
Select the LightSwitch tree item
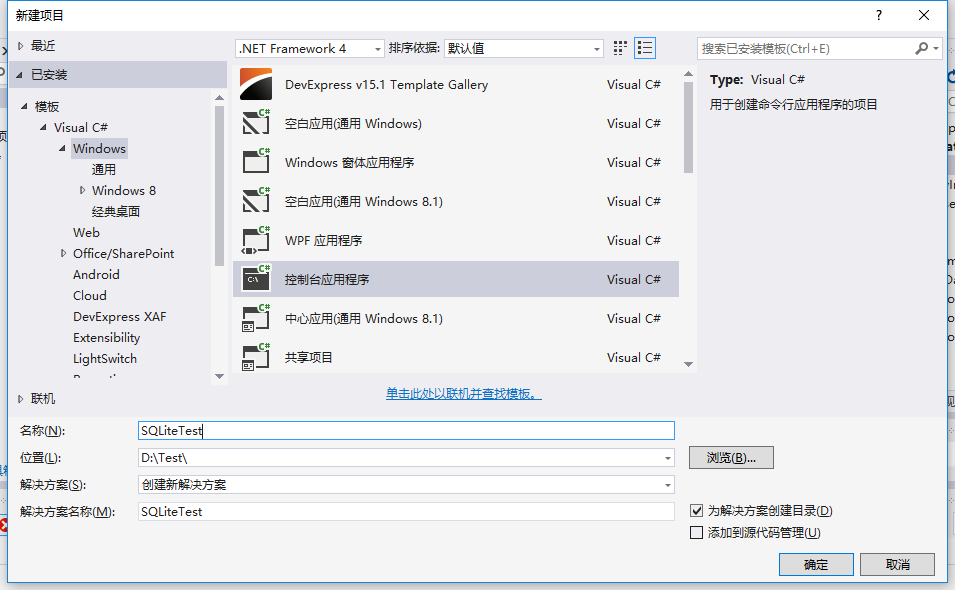click(105, 359)
